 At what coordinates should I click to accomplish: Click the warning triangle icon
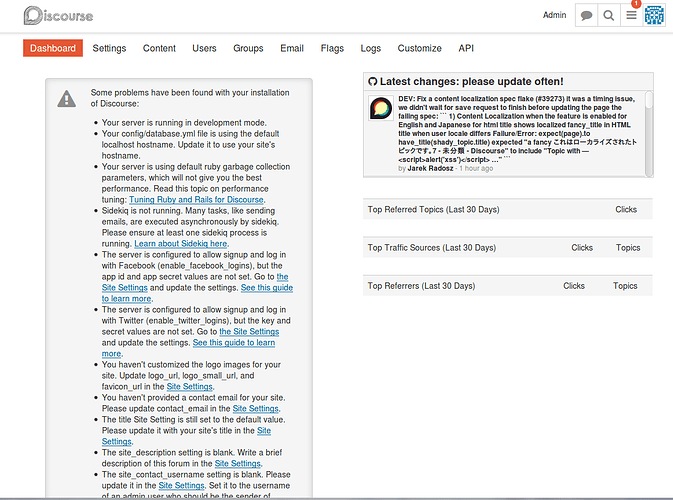pos(67,99)
